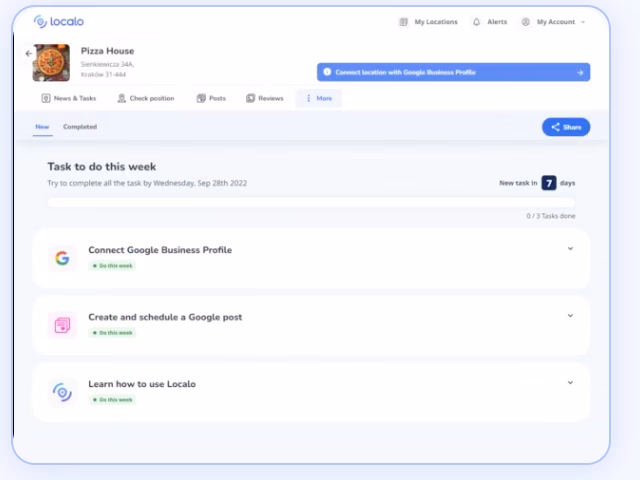640x480 pixels.
Task: Open the Pizza House thumbnail image
Action: (x=51, y=62)
